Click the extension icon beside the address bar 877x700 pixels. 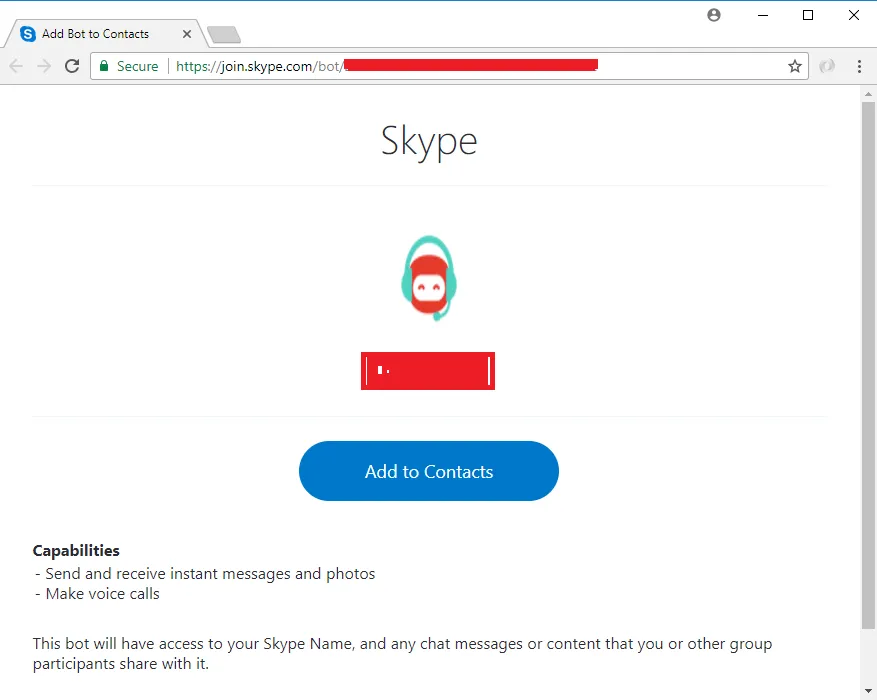(827, 67)
